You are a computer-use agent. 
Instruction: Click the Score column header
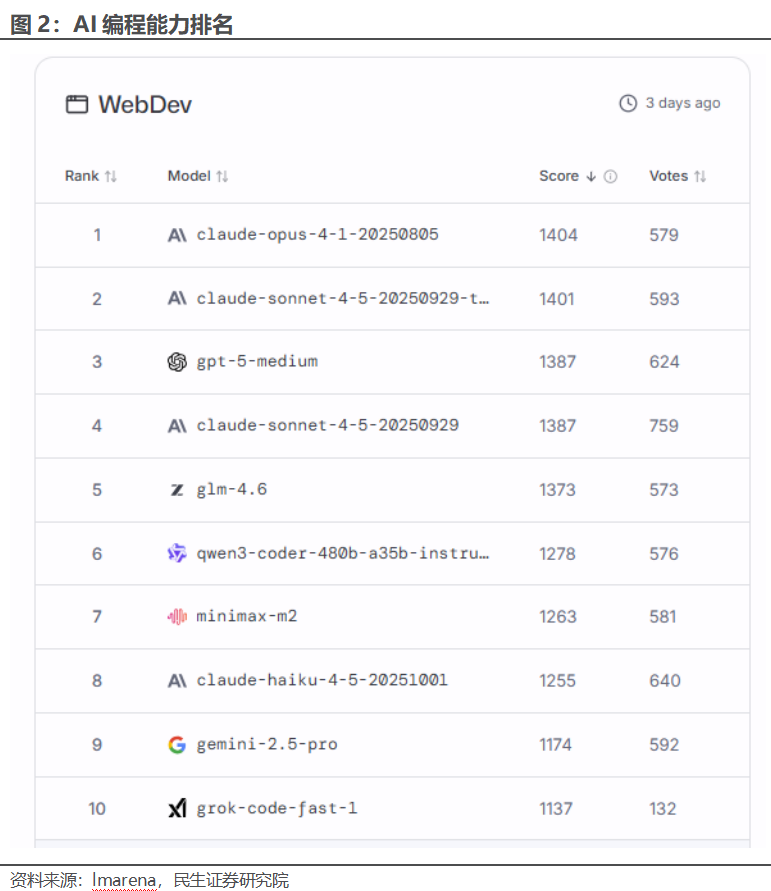click(x=559, y=176)
